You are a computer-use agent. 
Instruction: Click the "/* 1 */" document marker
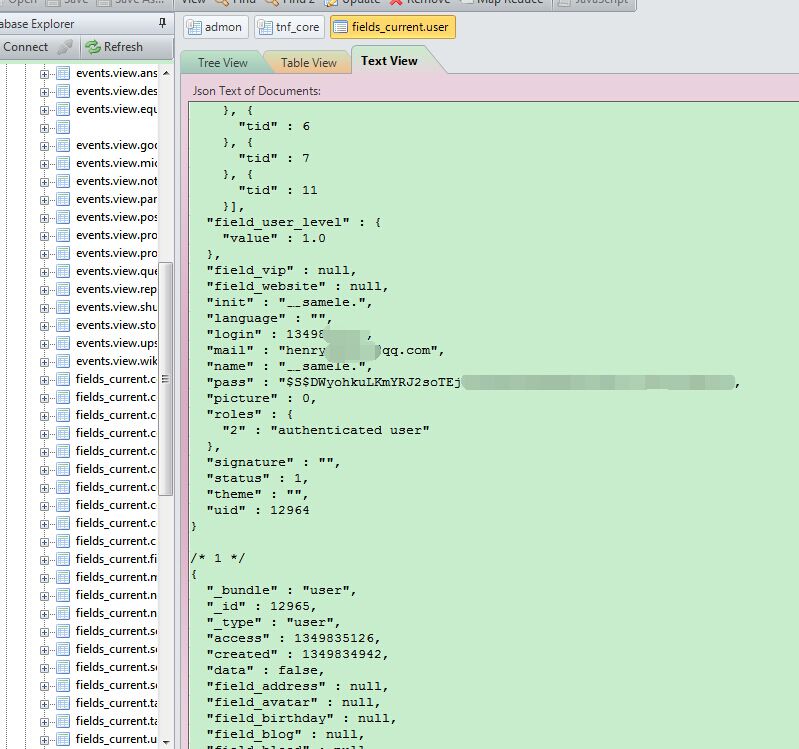218,558
